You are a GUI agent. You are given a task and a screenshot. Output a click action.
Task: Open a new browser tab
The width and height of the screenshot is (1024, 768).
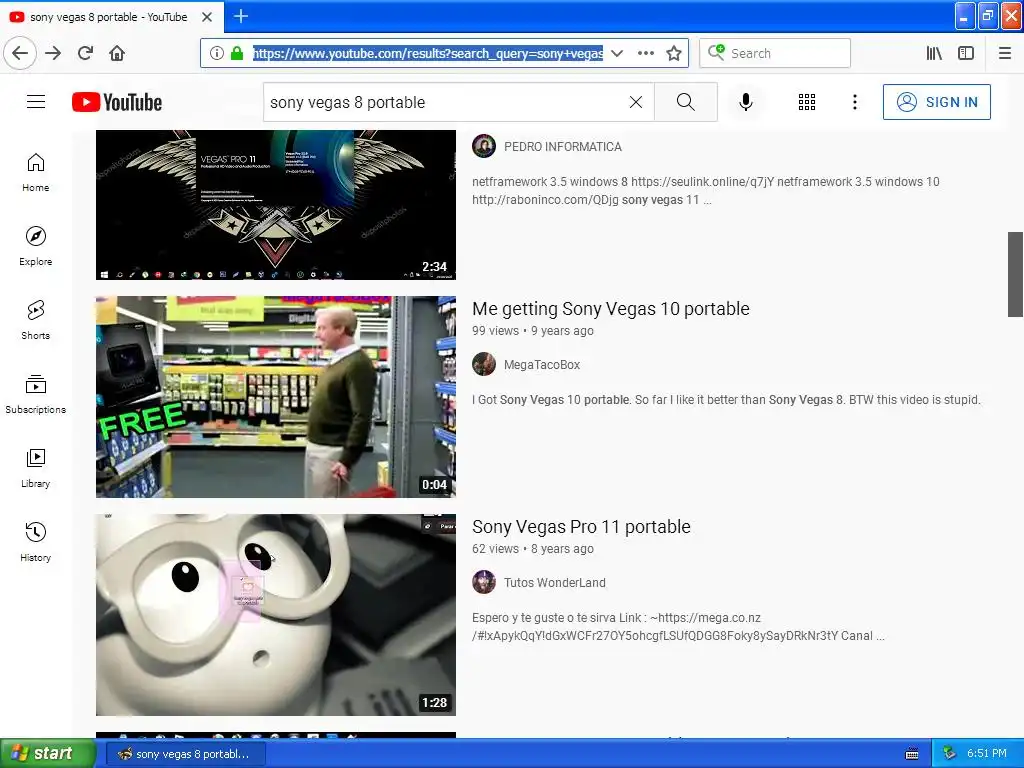tap(240, 16)
